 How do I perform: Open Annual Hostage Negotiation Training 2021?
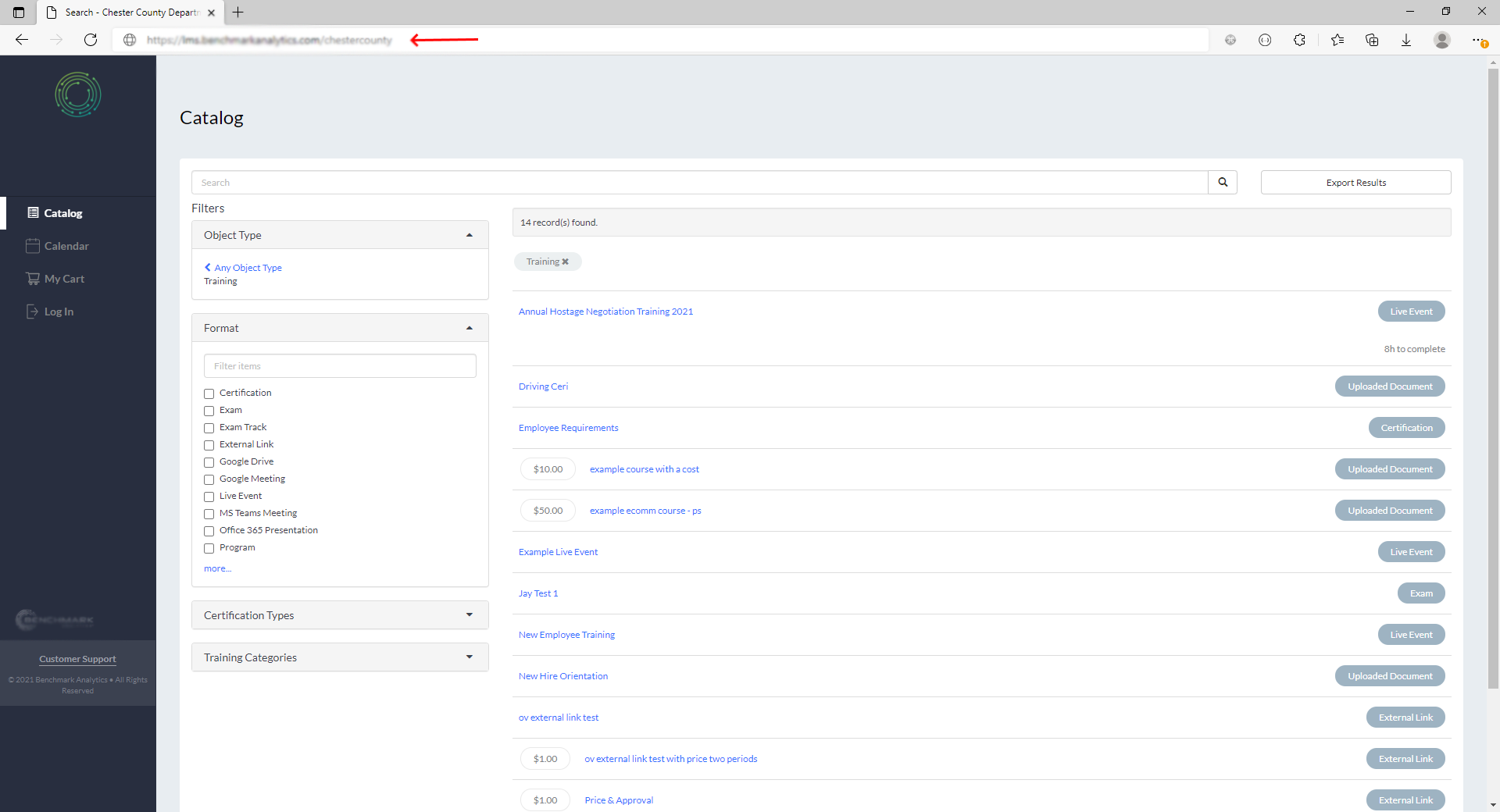click(605, 312)
